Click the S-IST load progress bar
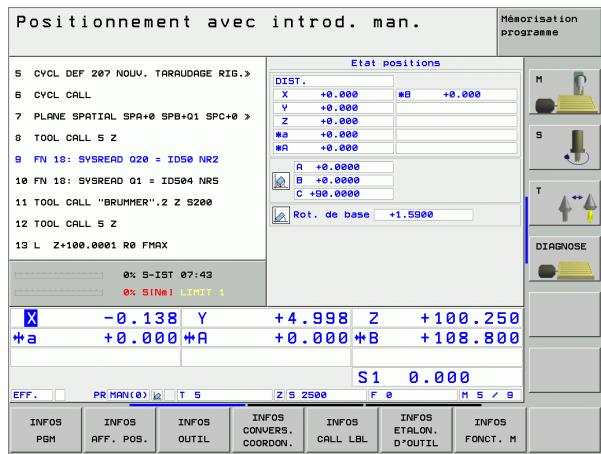601x454 pixels. [59, 275]
